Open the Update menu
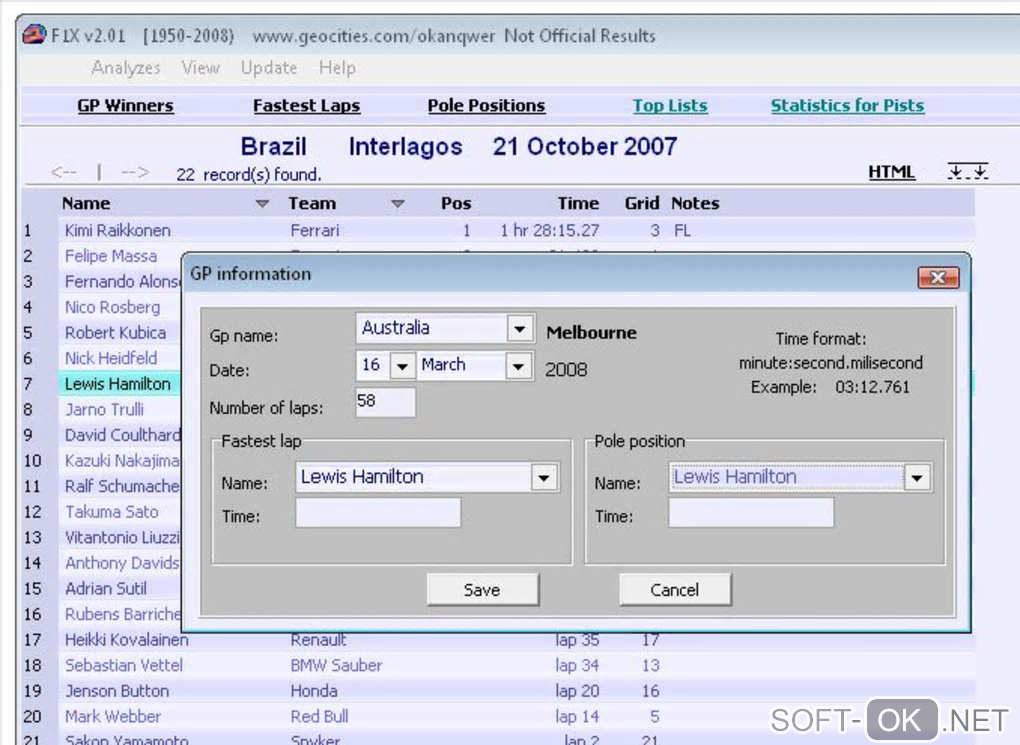1020x745 pixels. [x=269, y=68]
